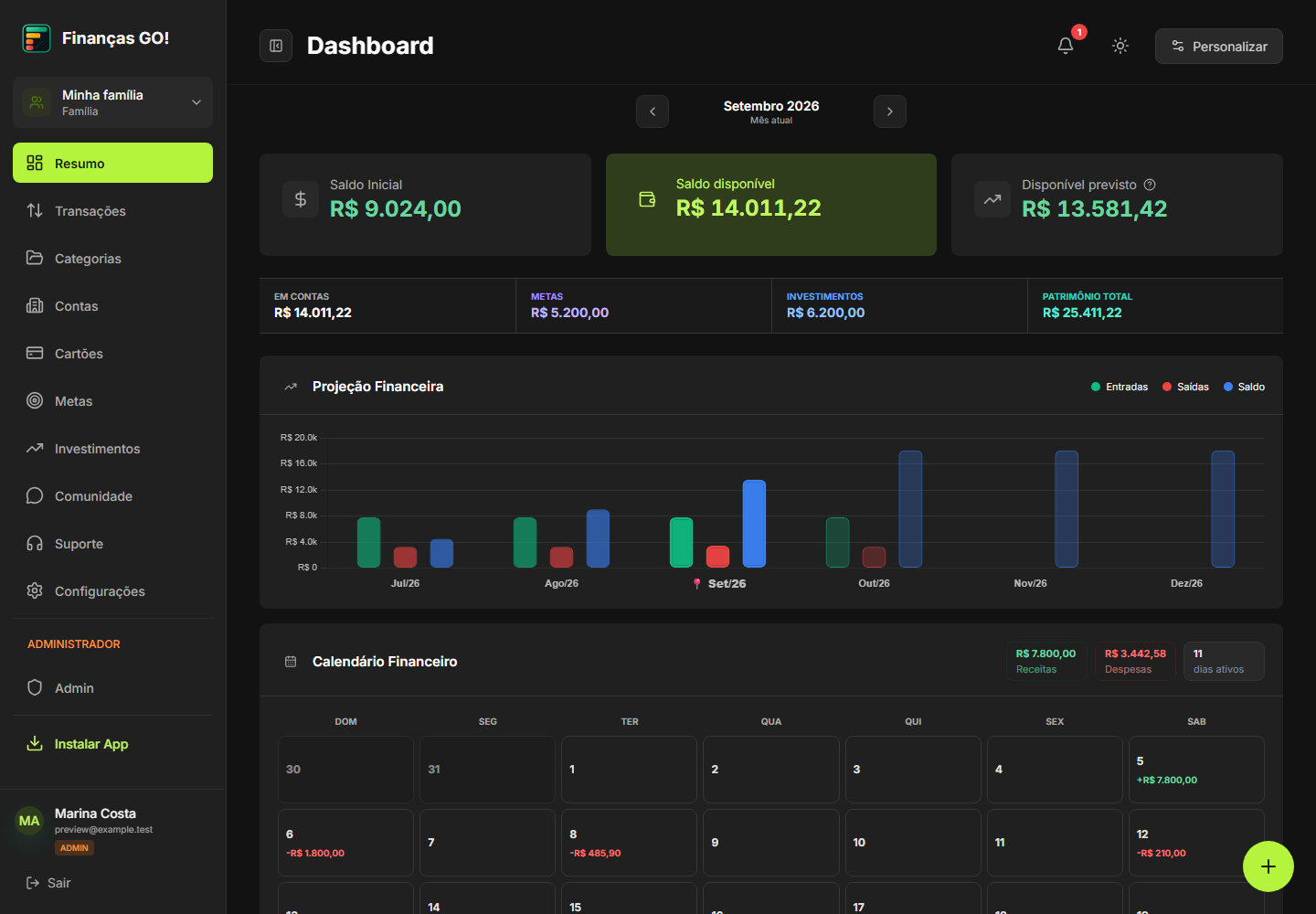Image resolution: width=1316 pixels, height=914 pixels.
Task: Click the Suporte headset icon
Action: coord(35,543)
